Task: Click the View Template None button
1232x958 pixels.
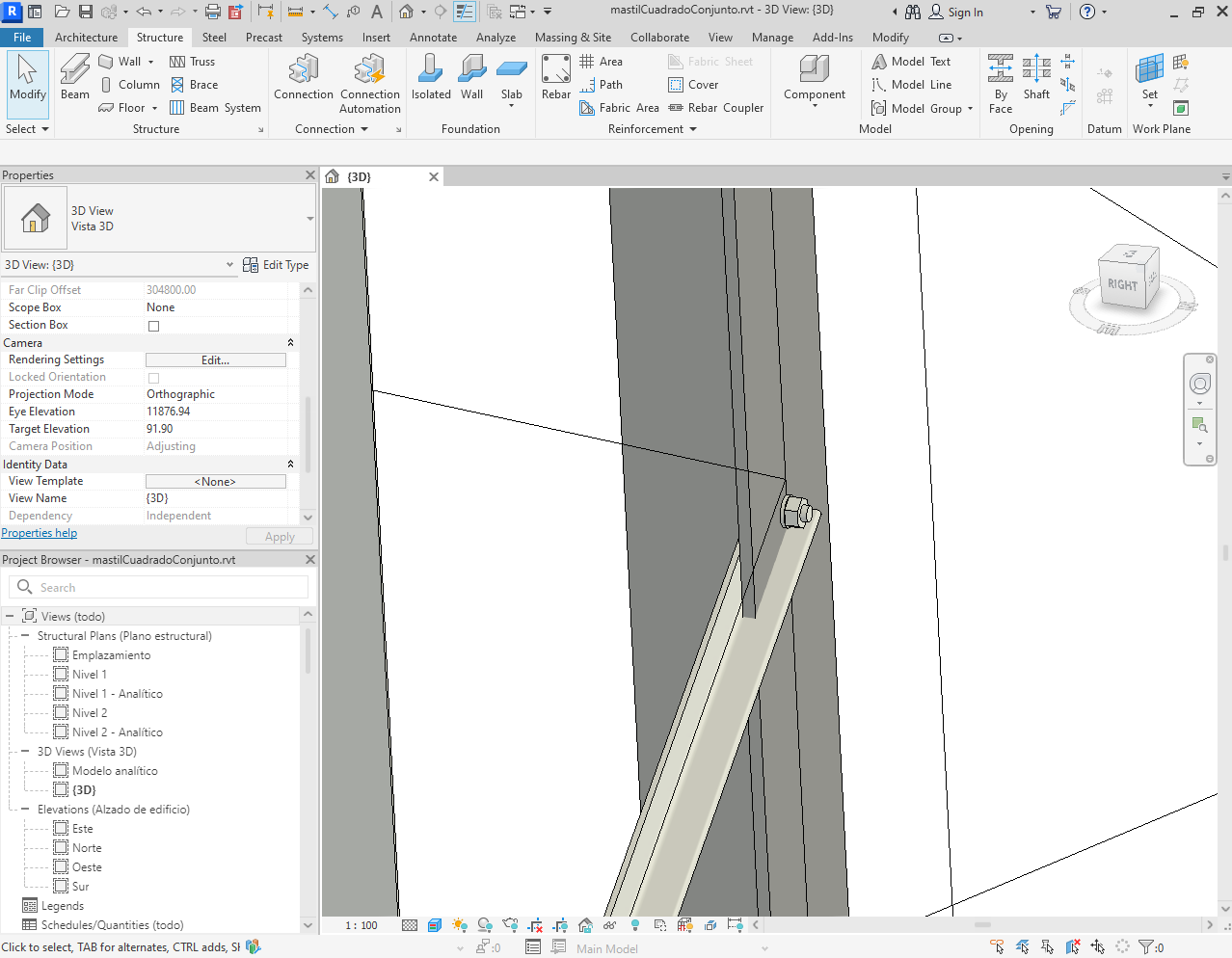Action: point(216,482)
